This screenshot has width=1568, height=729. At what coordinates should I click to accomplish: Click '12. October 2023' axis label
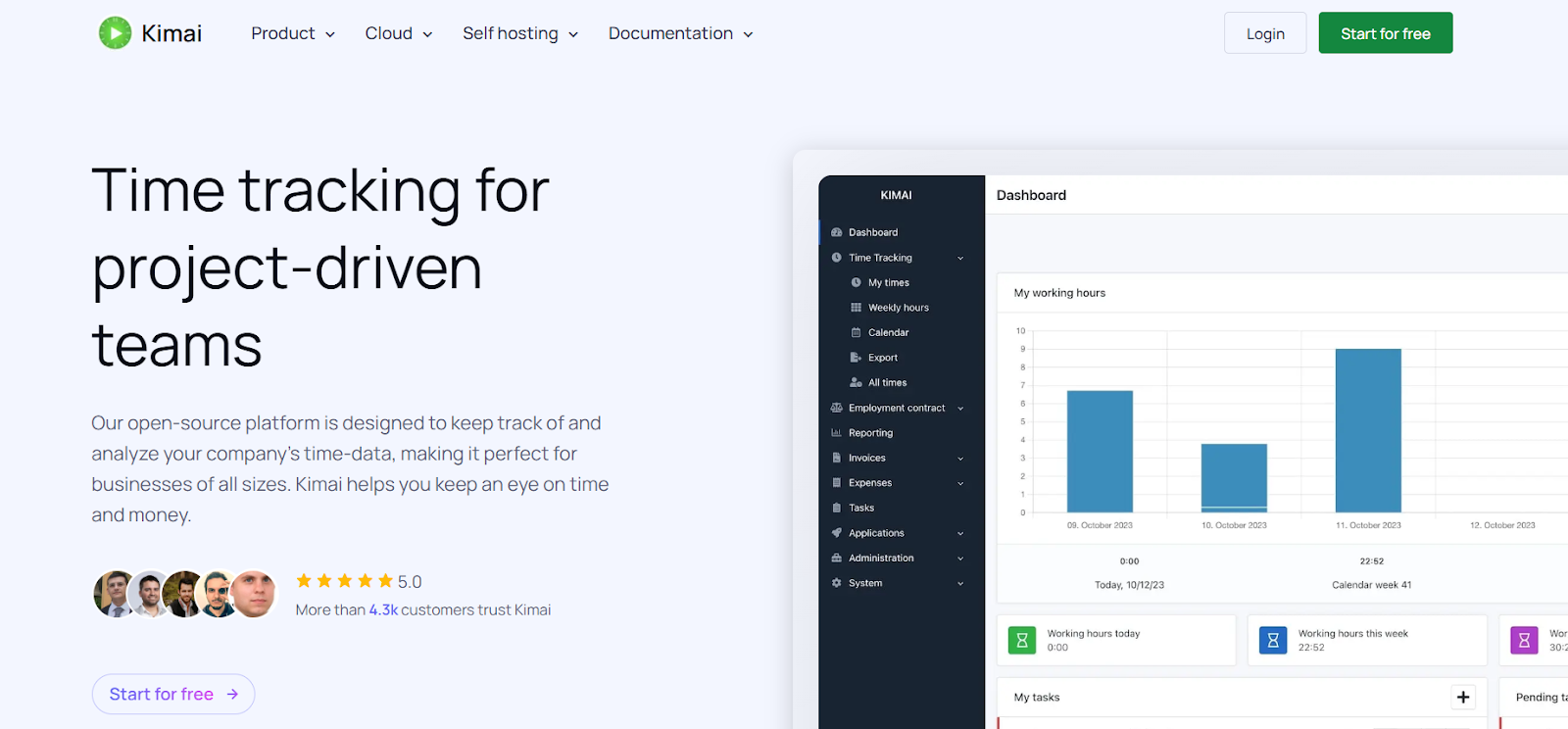click(1502, 525)
